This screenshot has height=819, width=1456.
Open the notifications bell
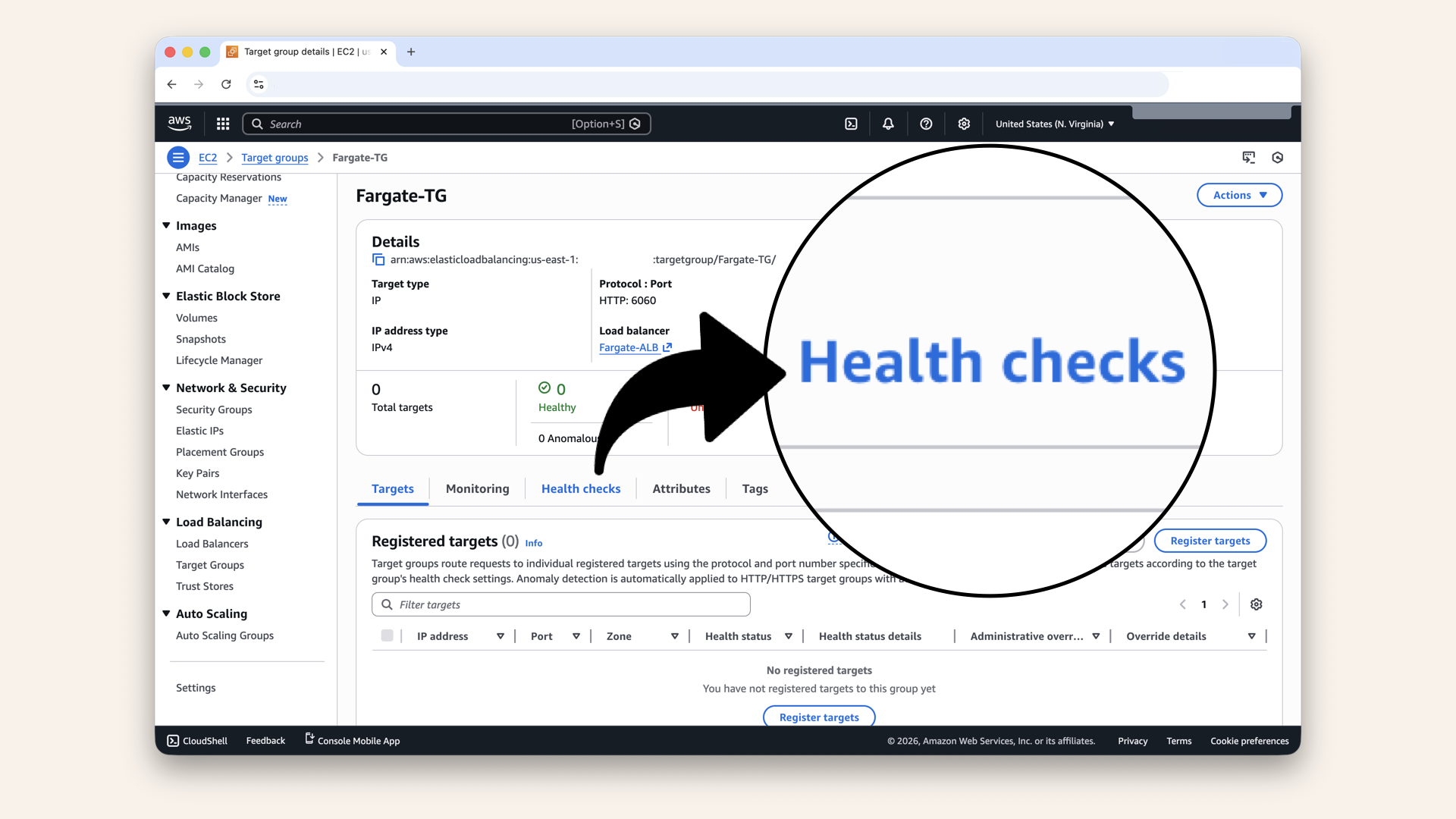click(887, 124)
